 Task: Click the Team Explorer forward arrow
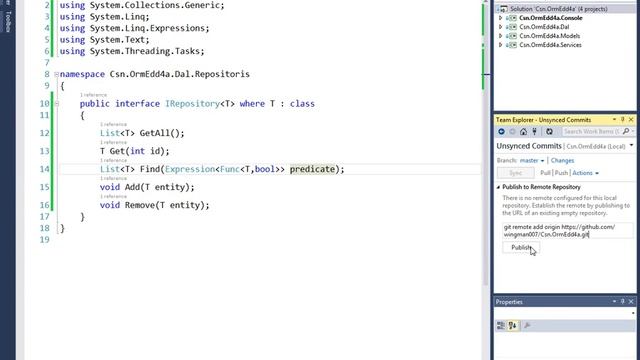click(512, 131)
